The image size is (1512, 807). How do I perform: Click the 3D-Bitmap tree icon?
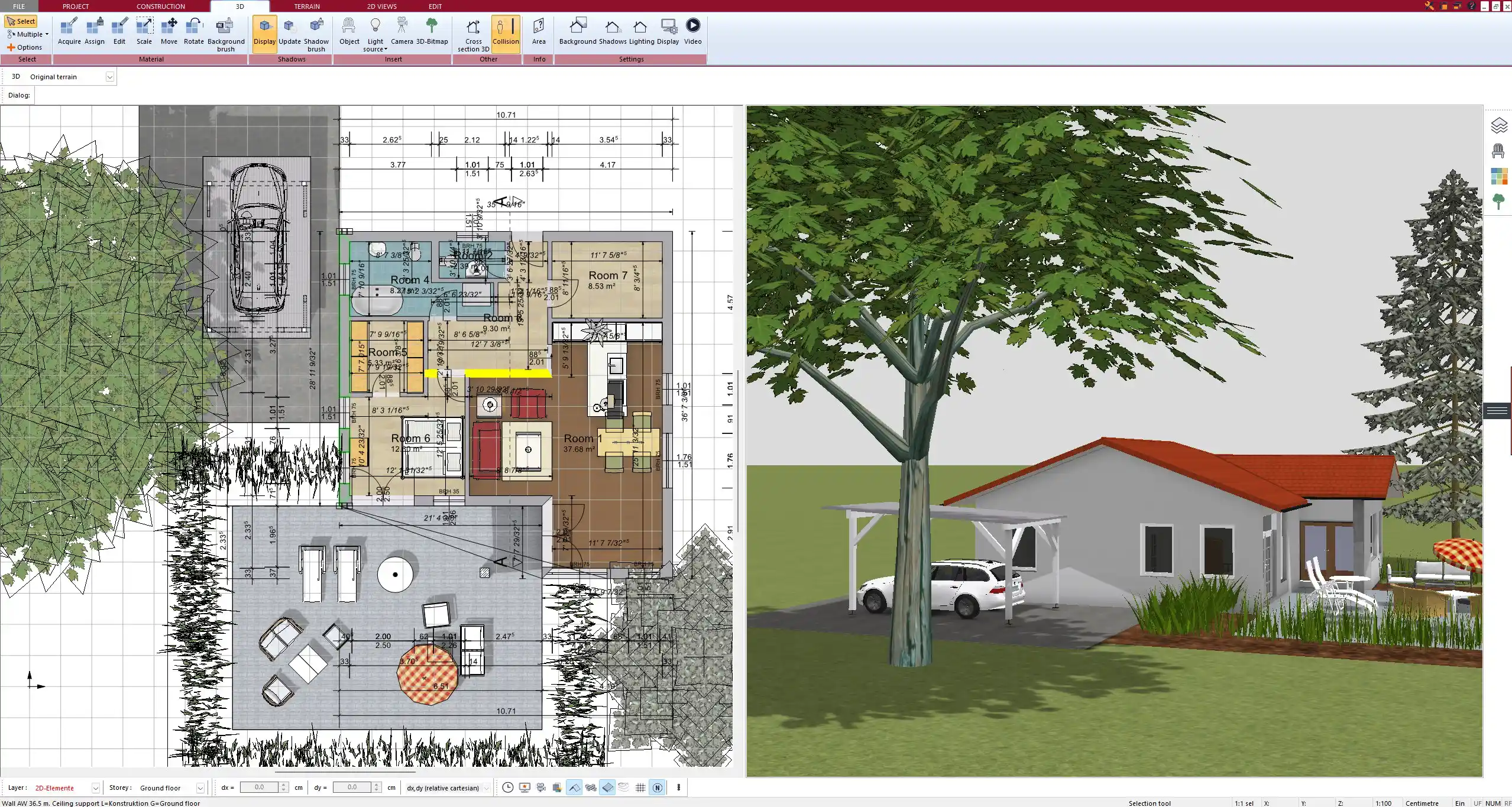[x=432, y=31]
